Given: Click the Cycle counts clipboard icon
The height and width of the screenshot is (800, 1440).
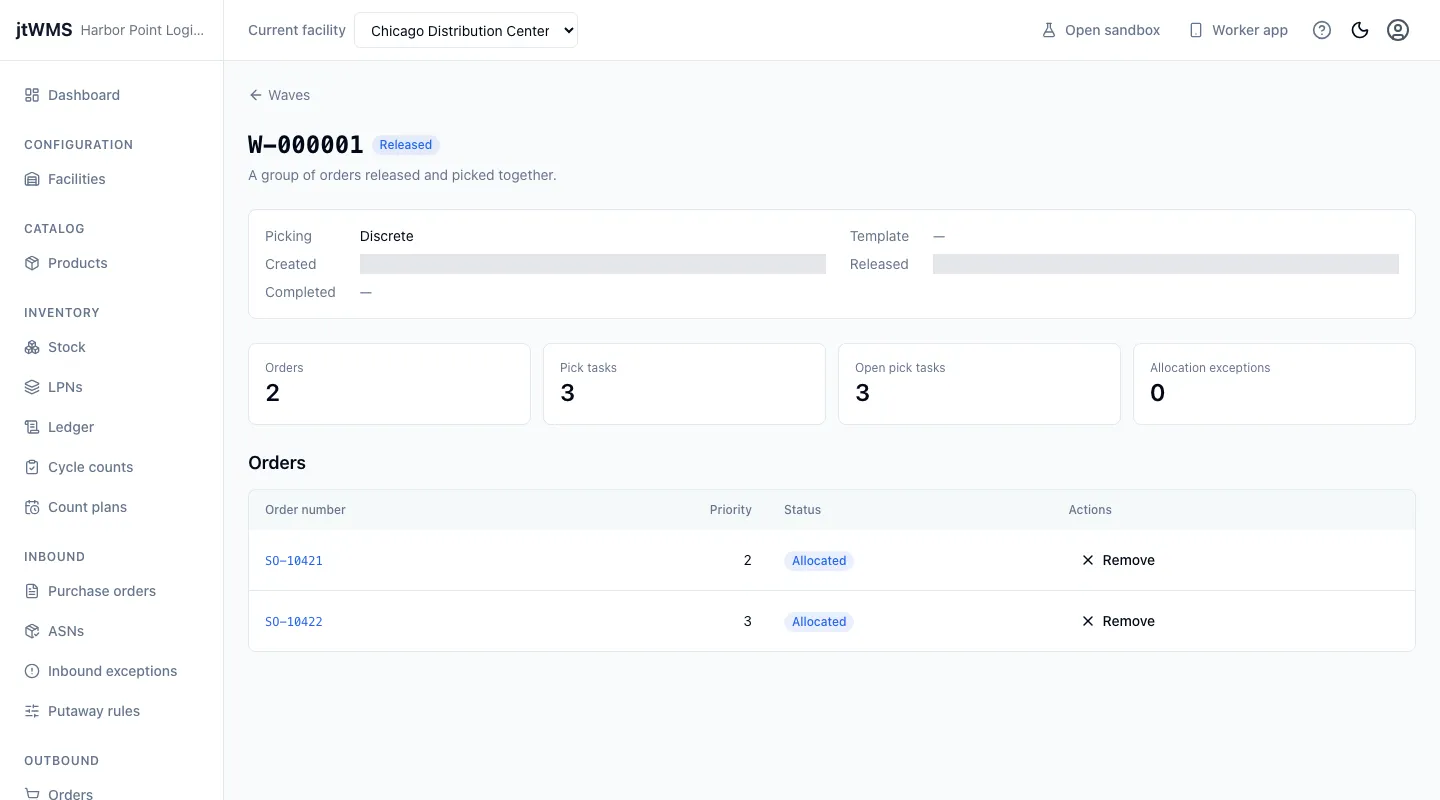Looking at the screenshot, I should [32, 467].
